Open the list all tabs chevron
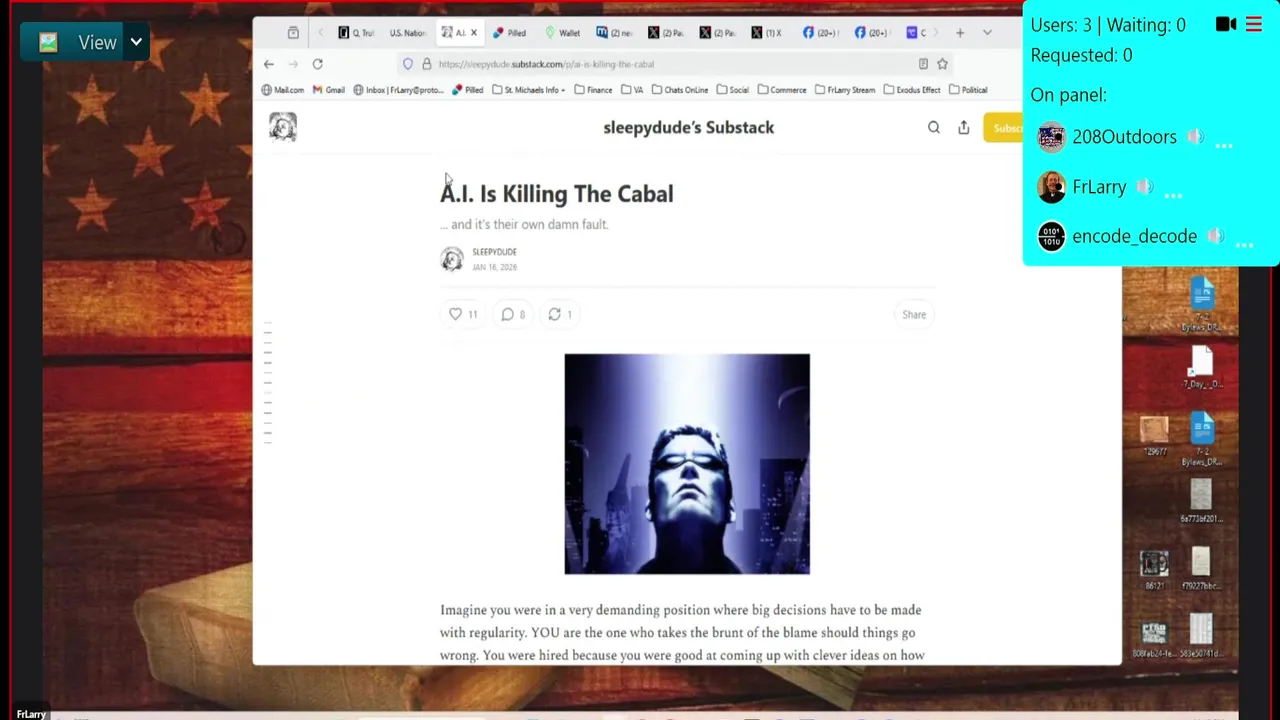 tap(987, 33)
